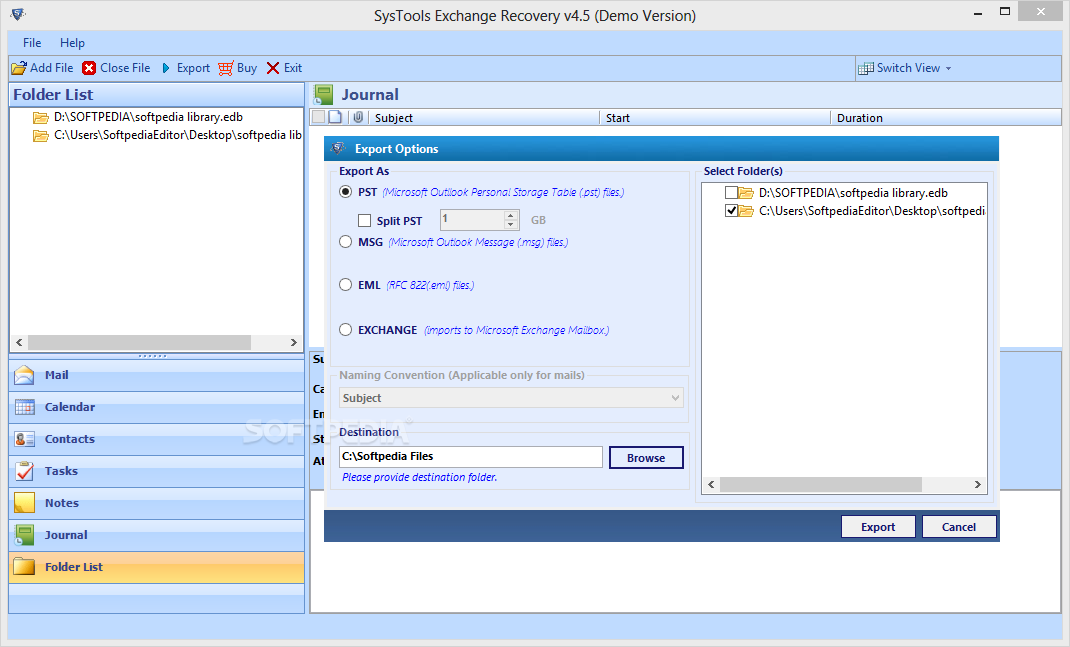Click the Add File toolbar icon
Screen dimensions: 1070x647
point(19,68)
